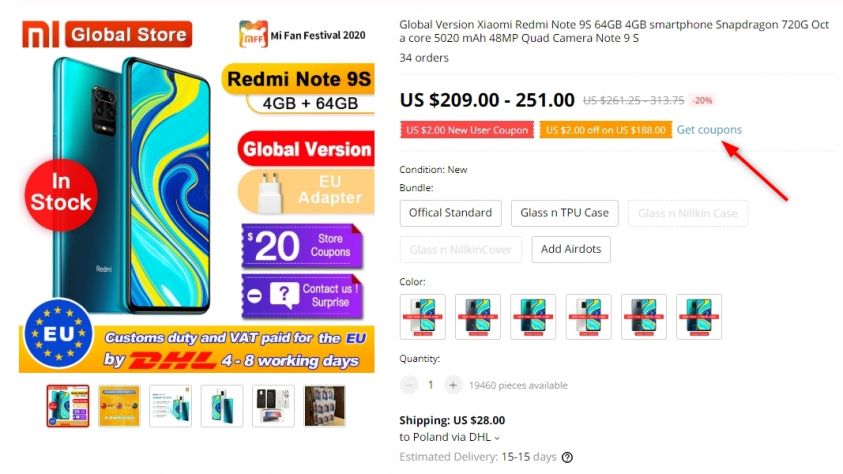Click the US $2.00 New User Coupon tag
Viewport: 843px width, 474px height.
(x=467, y=130)
